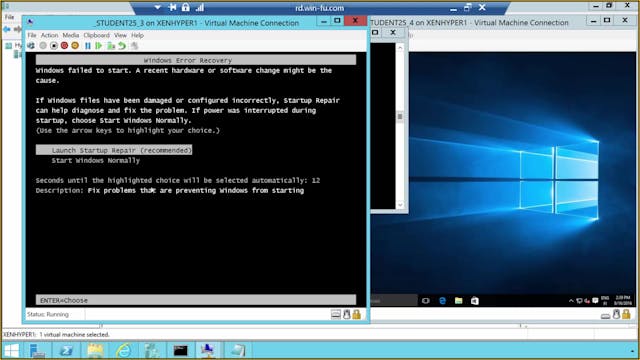Viewport: 640px width, 360px height.
Task: Open Action Center in the Windows 10 guest
Action: point(596,301)
